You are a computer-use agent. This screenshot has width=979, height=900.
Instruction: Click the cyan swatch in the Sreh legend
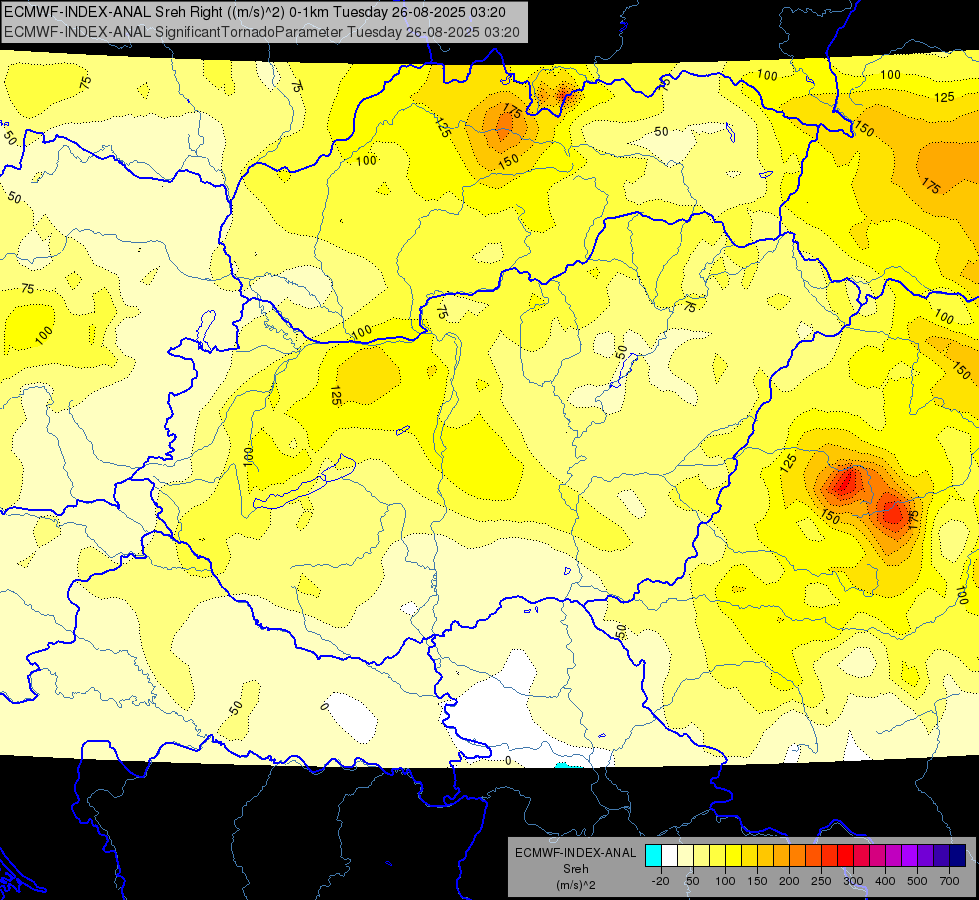coord(654,855)
